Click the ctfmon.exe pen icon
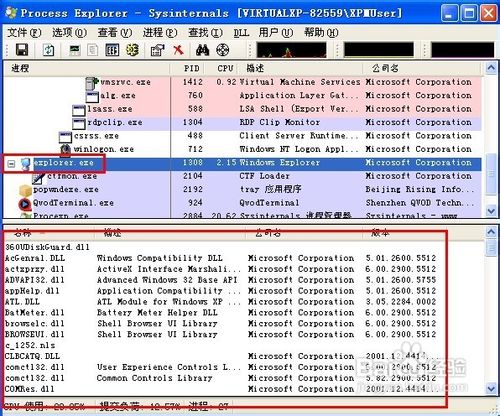500x416 pixels. click(x=39, y=178)
